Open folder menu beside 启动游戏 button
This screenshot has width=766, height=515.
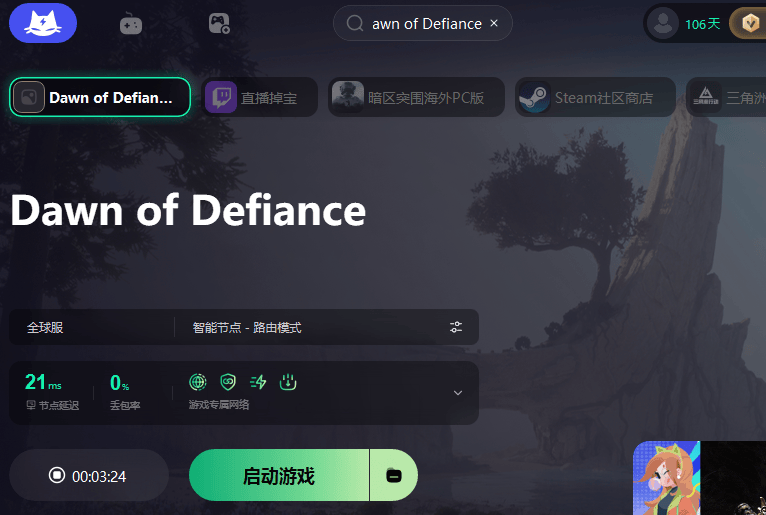394,476
